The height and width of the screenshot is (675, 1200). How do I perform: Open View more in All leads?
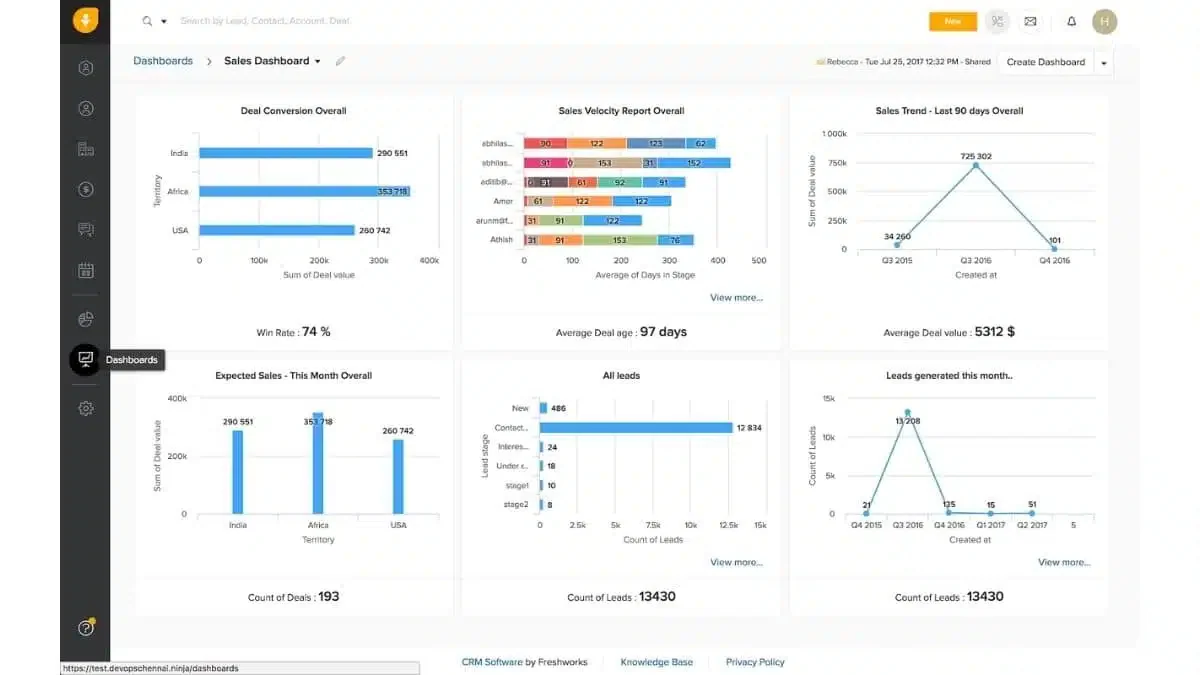(x=736, y=562)
